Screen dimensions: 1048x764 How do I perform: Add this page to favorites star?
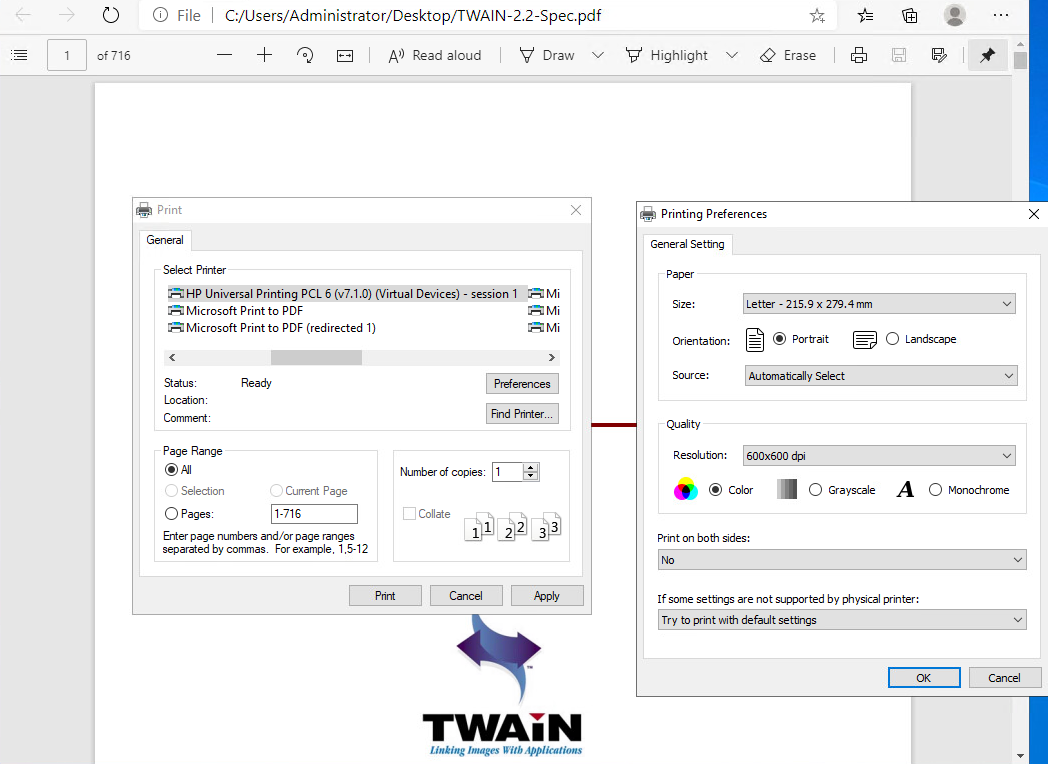[x=817, y=15]
